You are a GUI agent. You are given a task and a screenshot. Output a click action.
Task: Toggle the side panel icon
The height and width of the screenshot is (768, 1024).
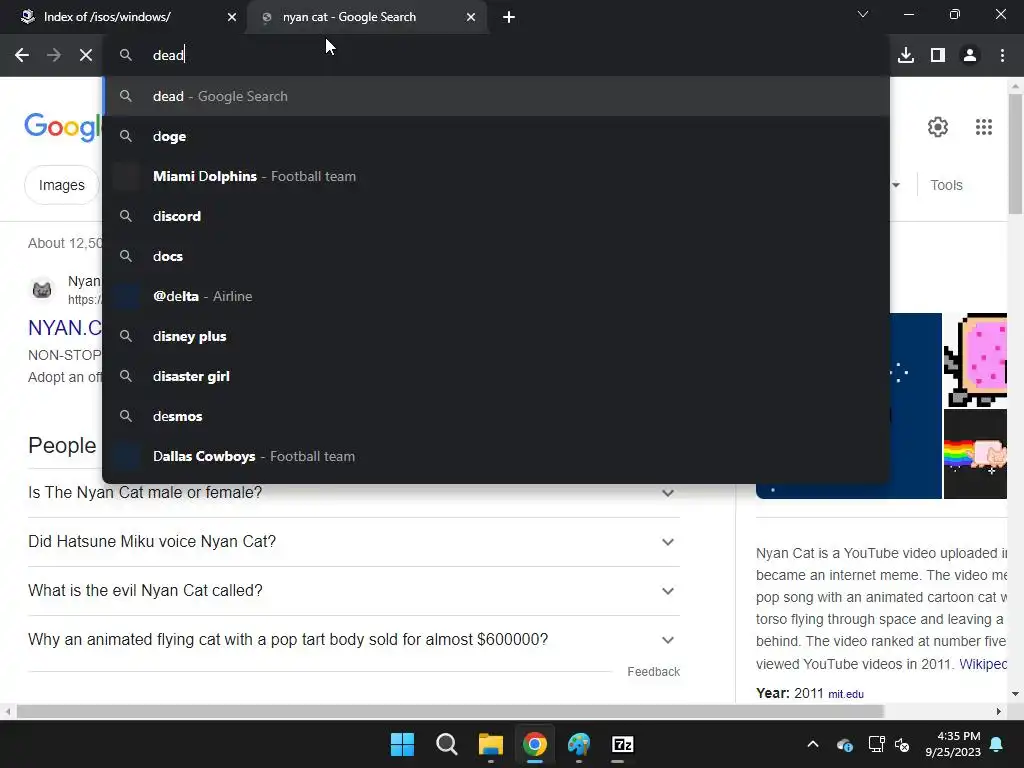coord(938,56)
